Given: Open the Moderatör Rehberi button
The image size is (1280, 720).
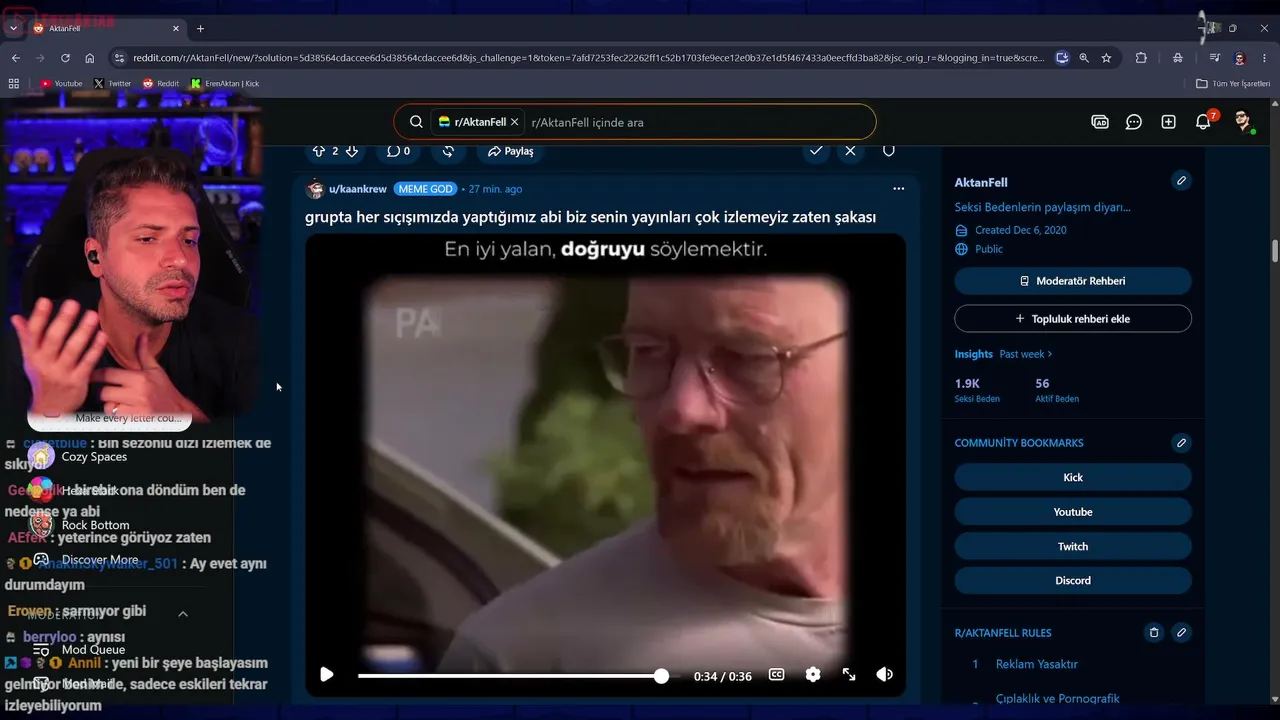Looking at the screenshot, I should [x=1073, y=281].
